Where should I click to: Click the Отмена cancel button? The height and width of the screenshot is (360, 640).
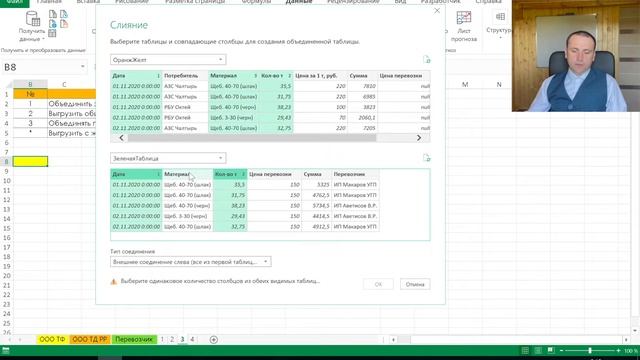click(415, 284)
